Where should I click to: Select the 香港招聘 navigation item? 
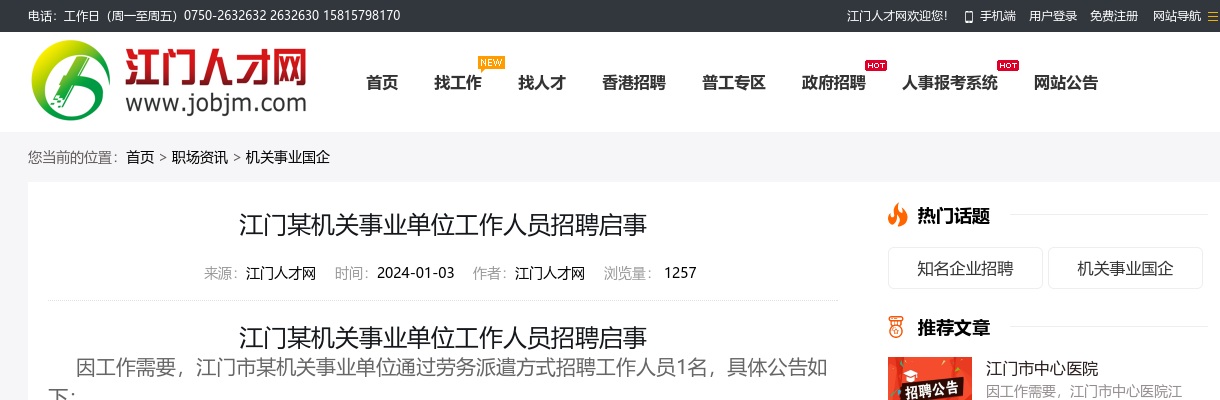634,83
